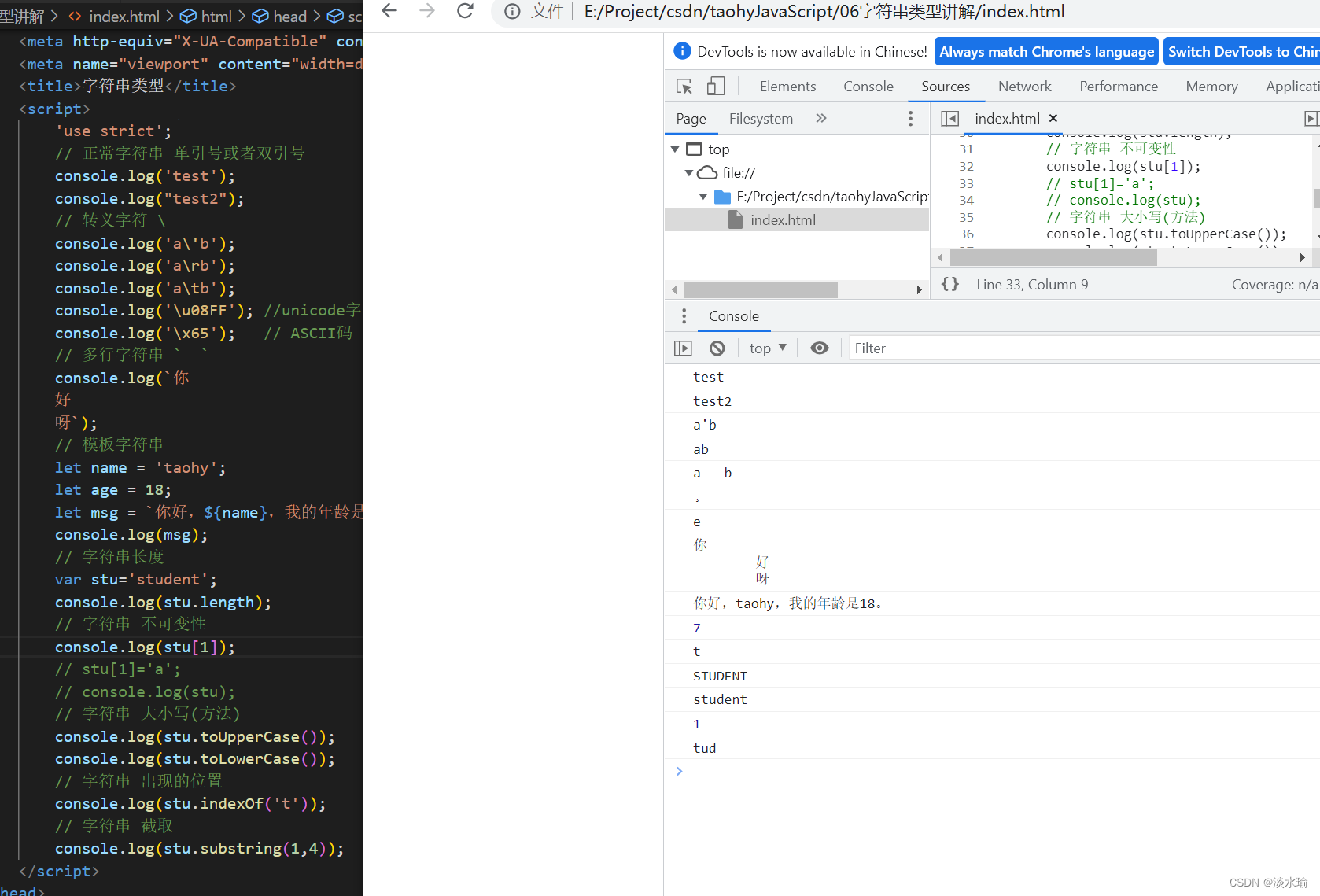
Task: Toggle the device toolbar icon
Action: coord(716,87)
